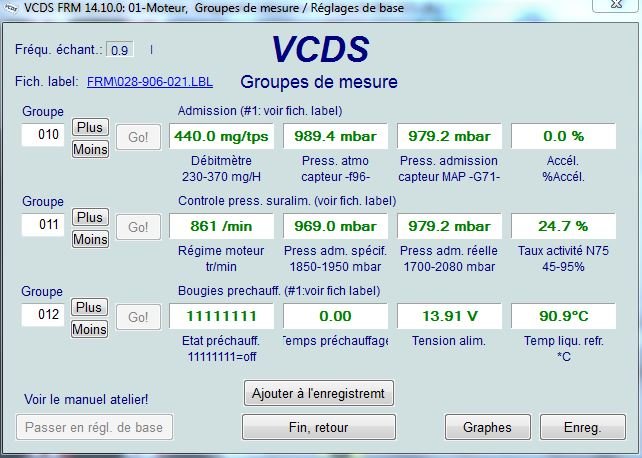Image resolution: width=642 pixels, height=458 pixels.
Task: Click the Etat préchauff. 11111111=off label
Action: (221, 349)
